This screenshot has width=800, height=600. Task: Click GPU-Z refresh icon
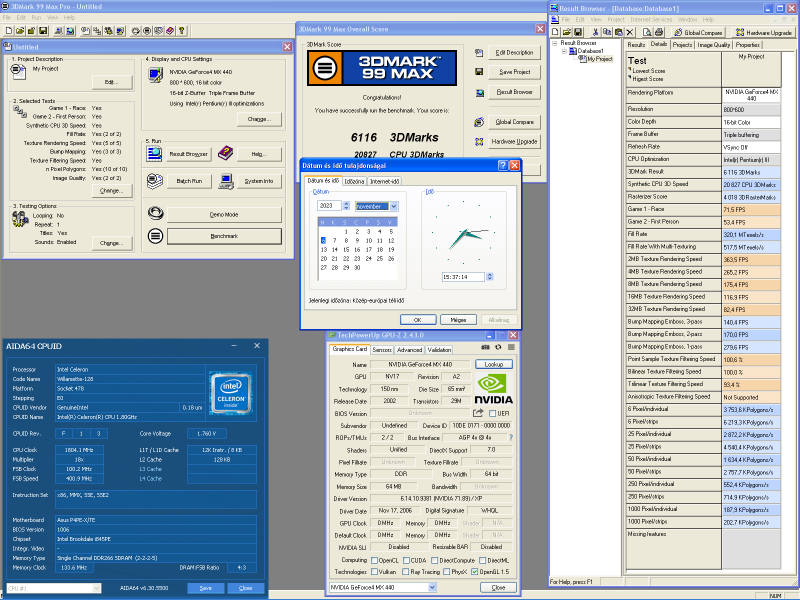pos(498,347)
